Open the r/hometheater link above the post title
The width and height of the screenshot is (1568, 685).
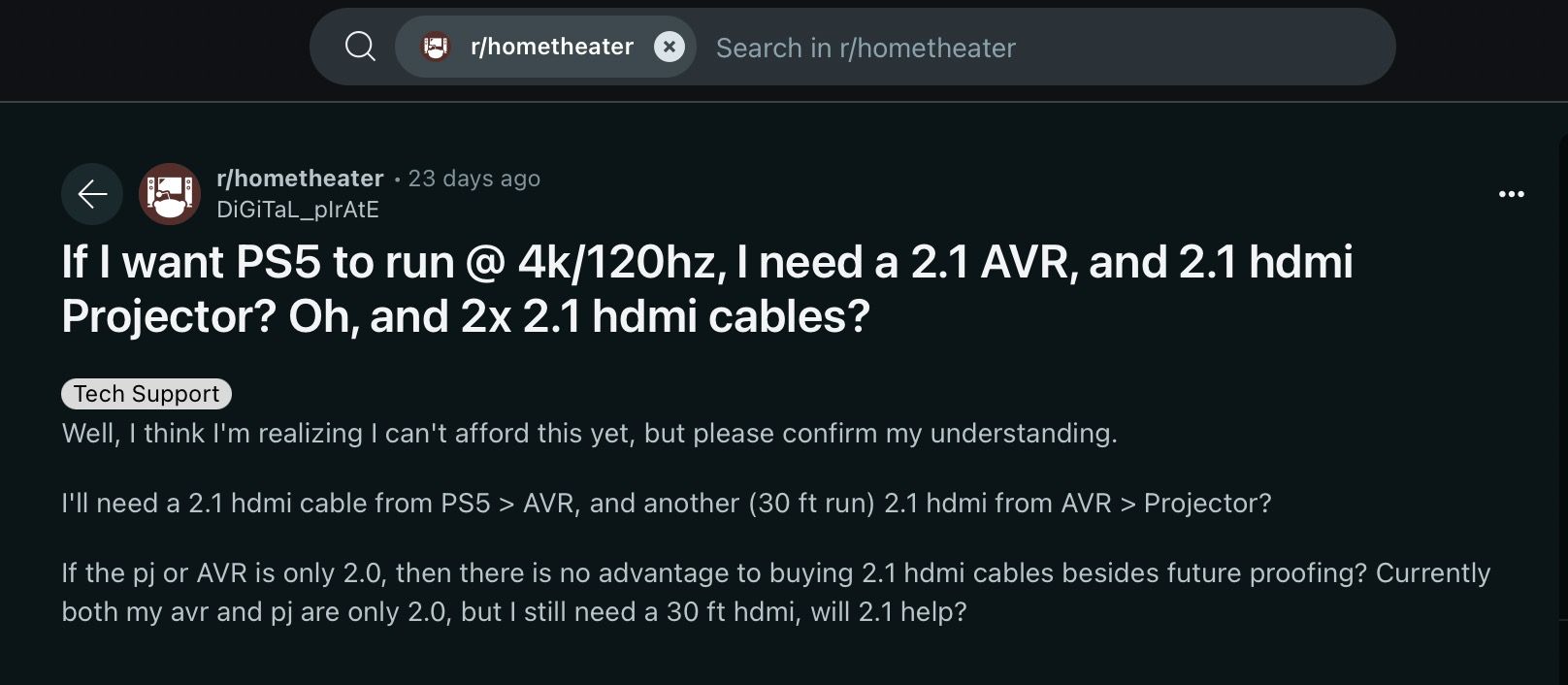(300, 179)
